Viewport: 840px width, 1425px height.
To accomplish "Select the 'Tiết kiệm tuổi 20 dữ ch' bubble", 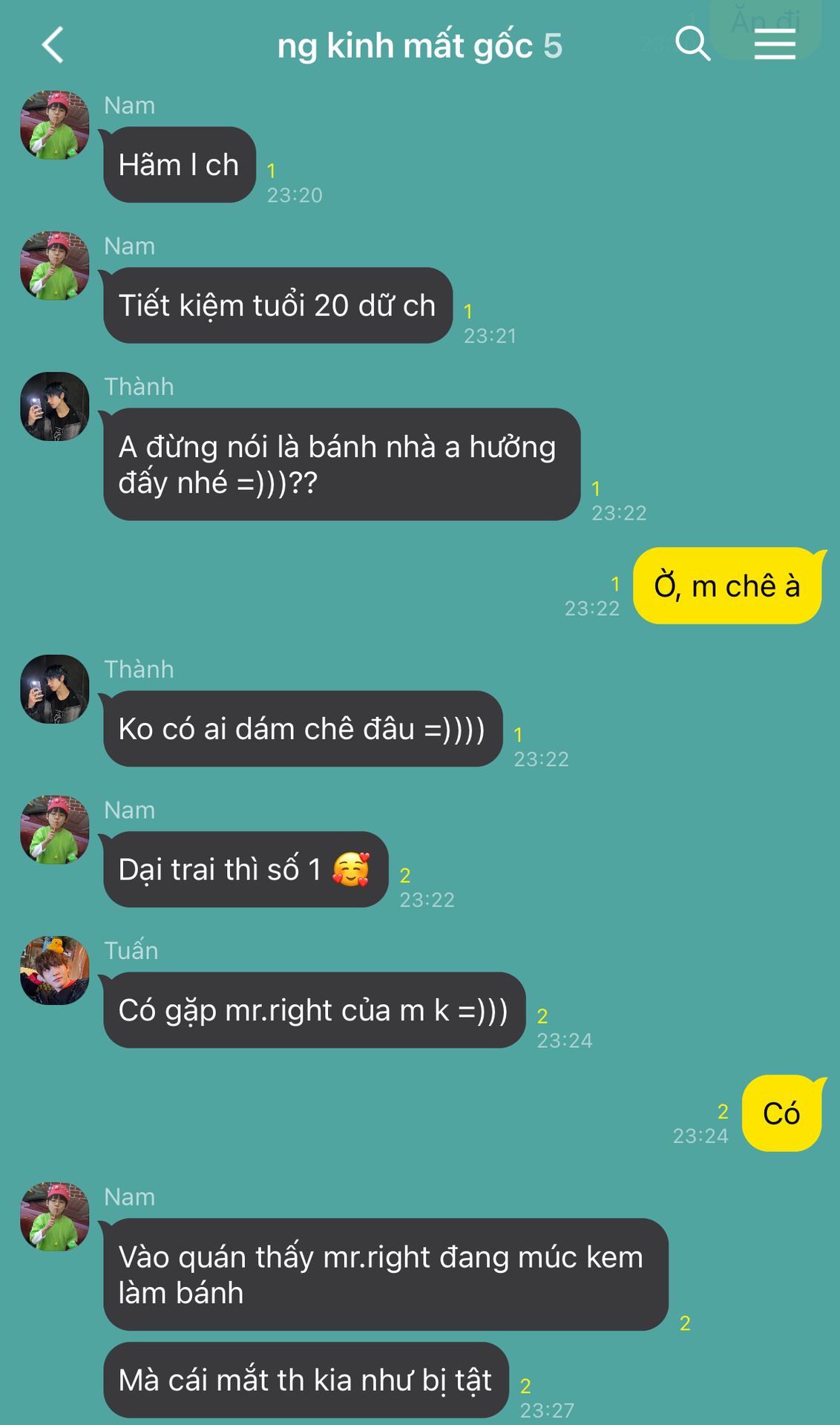I will click(278, 306).
